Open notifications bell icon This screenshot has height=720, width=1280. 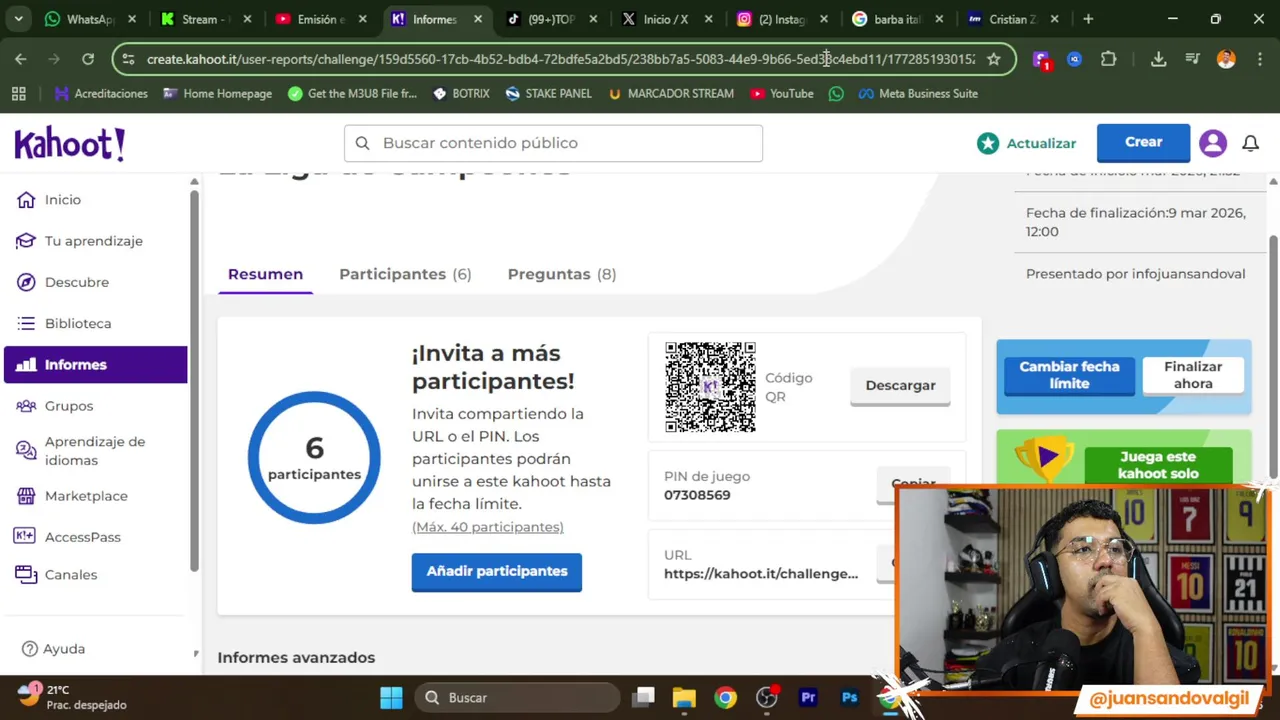[x=1250, y=144]
